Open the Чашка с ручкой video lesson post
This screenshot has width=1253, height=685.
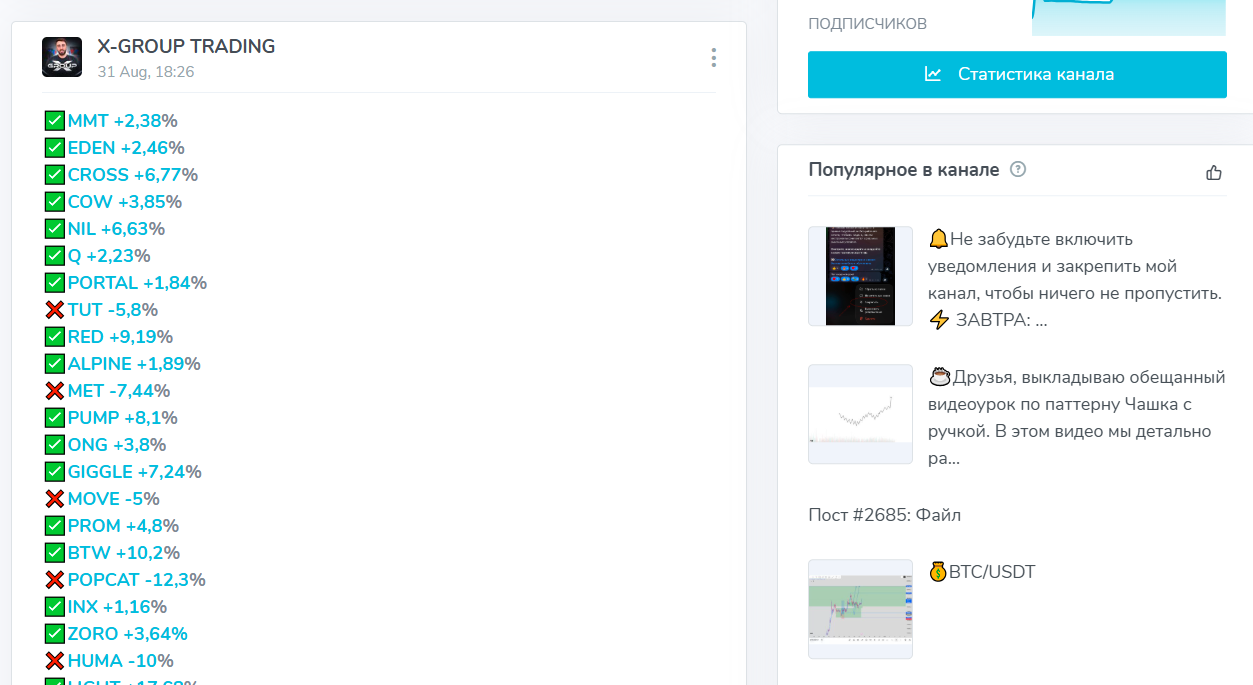[x=1077, y=418]
